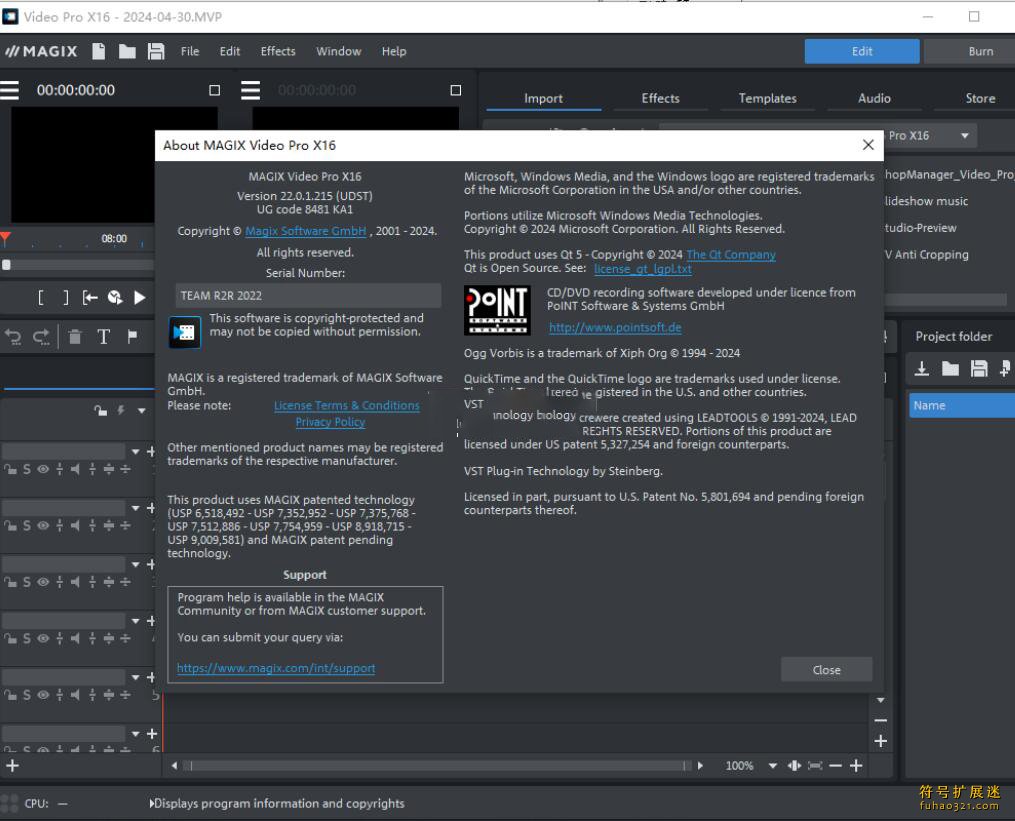This screenshot has height=821, width=1015.
Task: Maximize the source monitor via square icon
Action: (x=456, y=90)
